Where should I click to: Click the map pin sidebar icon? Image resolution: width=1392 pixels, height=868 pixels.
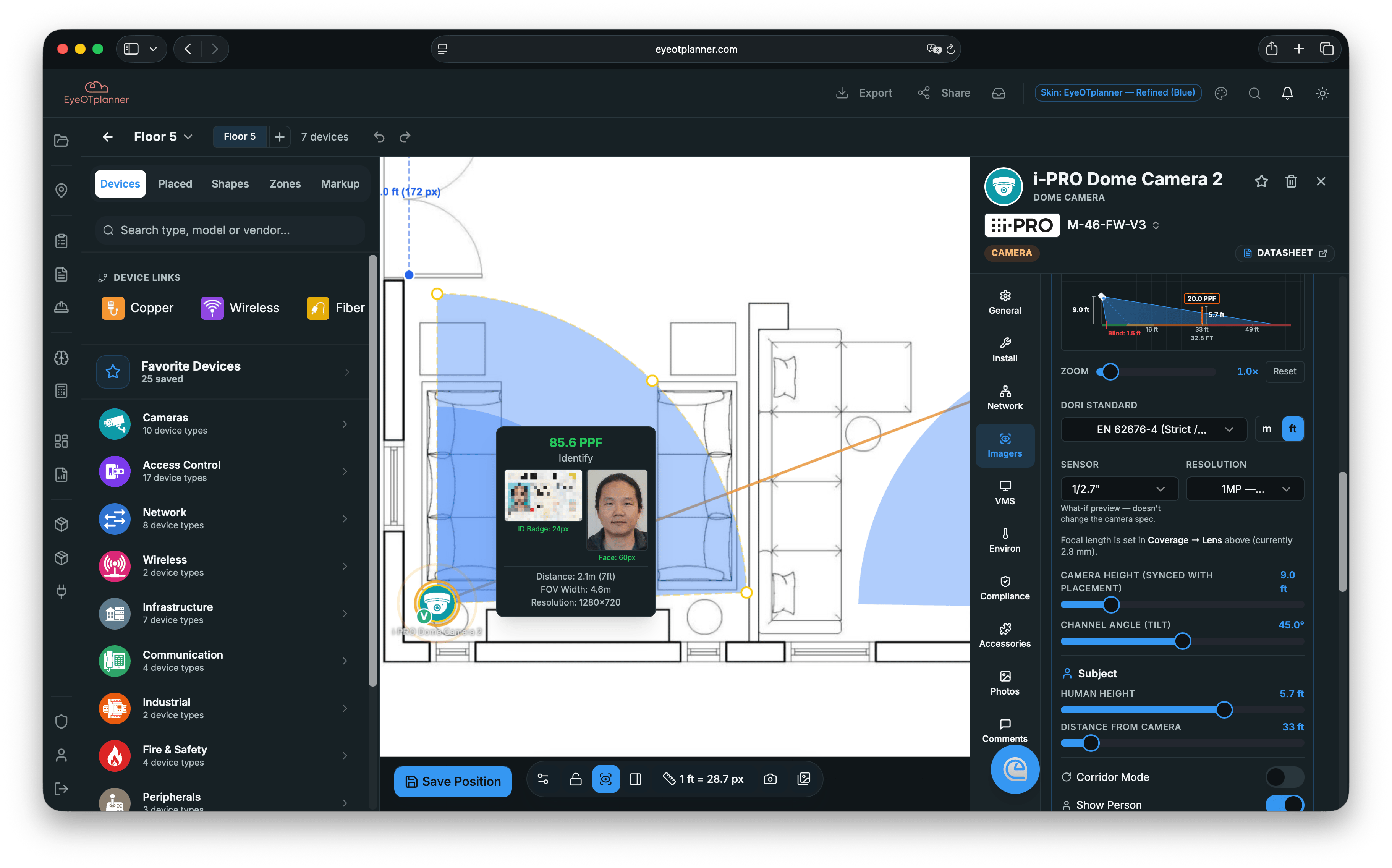[x=62, y=190]
